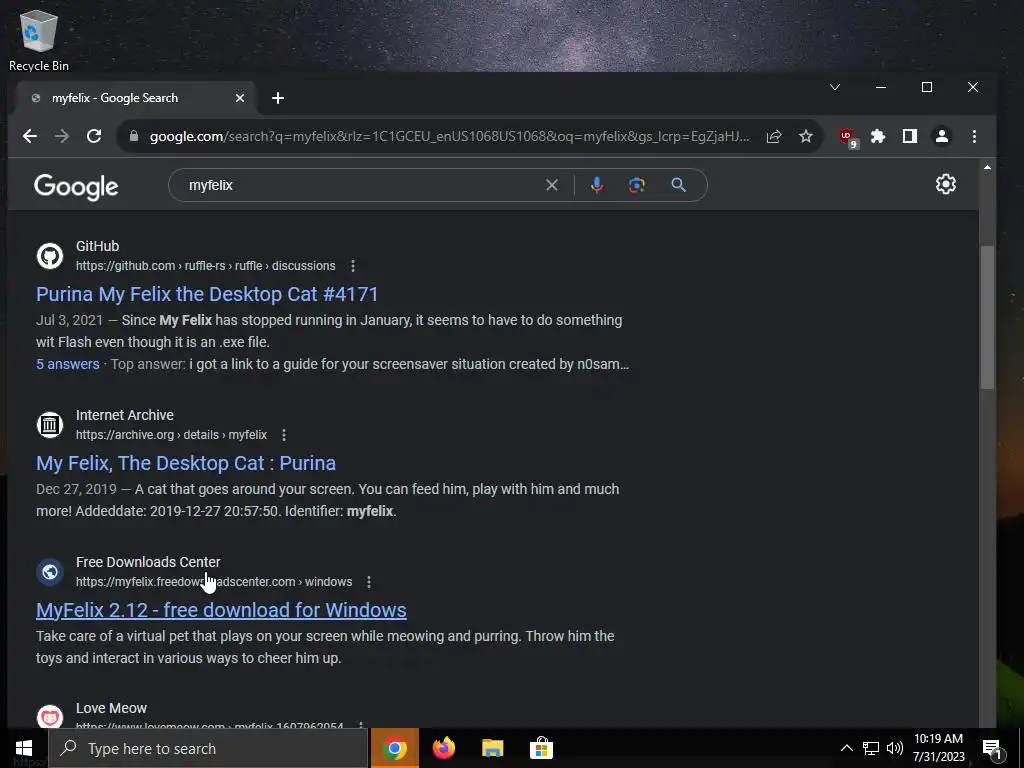
Task: Click the archive.org details myfelix URL
Action: point(171,435)
